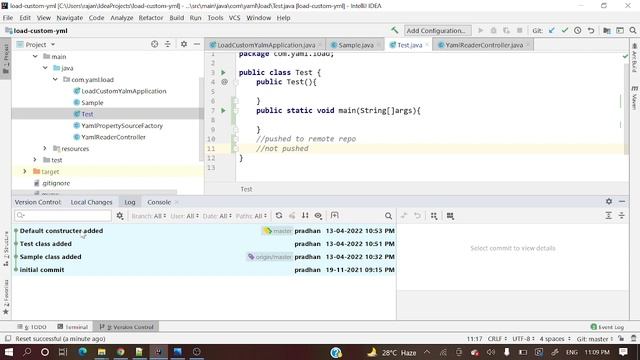Open Git: master branch widget
Viewport: 640px width, 360px height.
pyautogui.click(x=595, y=338)
